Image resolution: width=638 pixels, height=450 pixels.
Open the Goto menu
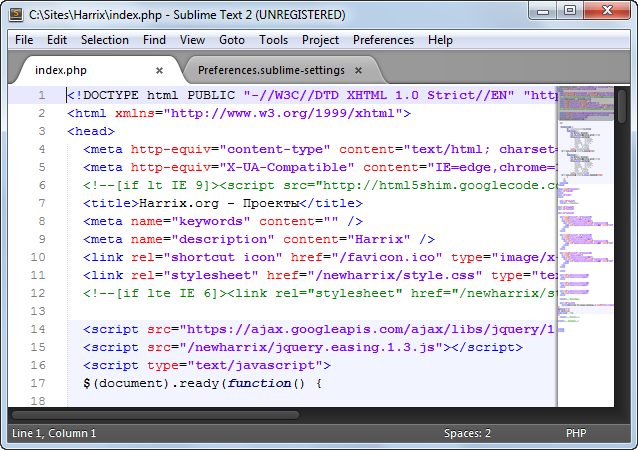(x=232, y=40)
